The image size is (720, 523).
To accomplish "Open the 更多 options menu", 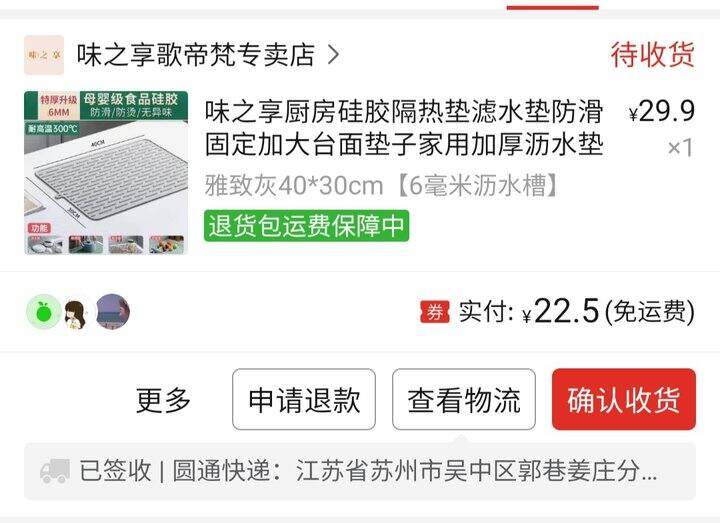I will (x=163, y=399).
